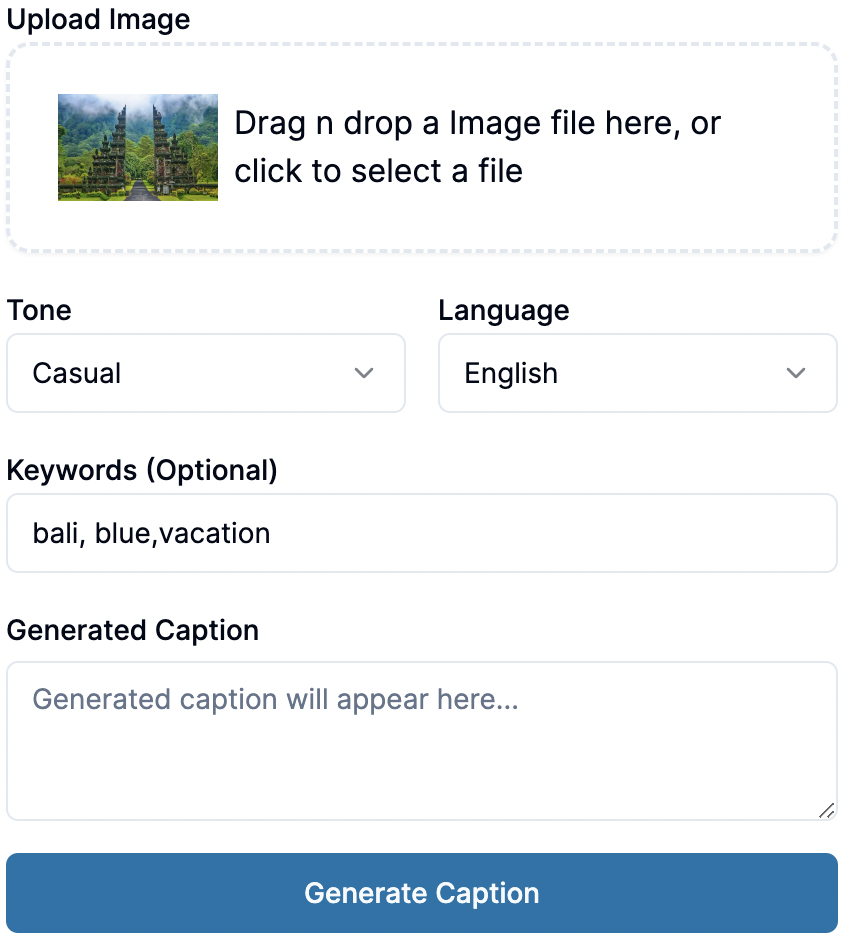Click the "Drag n drop a Image file here" text
The width and height of the screenshot is (852, 948).
pyautogui.click(x=477, y=124)
